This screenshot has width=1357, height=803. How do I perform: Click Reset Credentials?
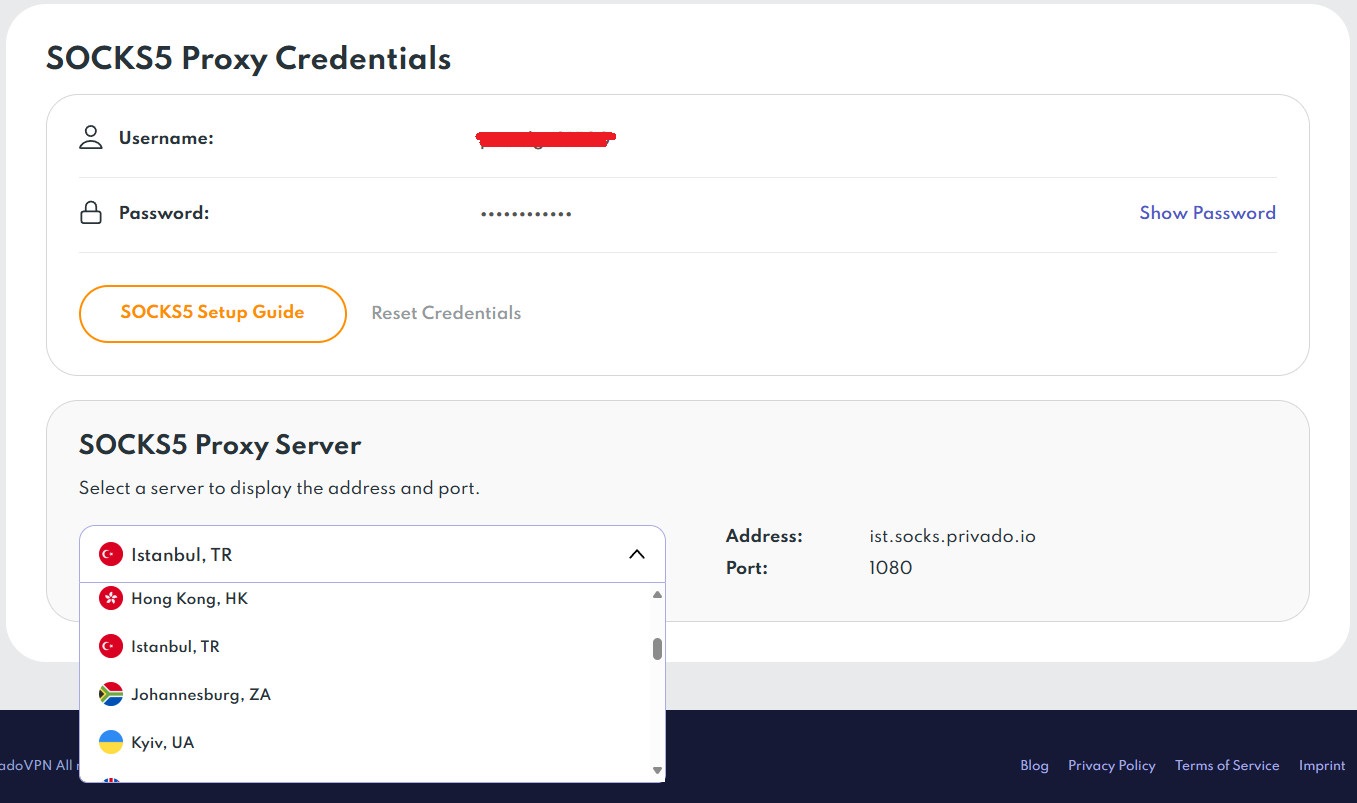coord(446,313)
